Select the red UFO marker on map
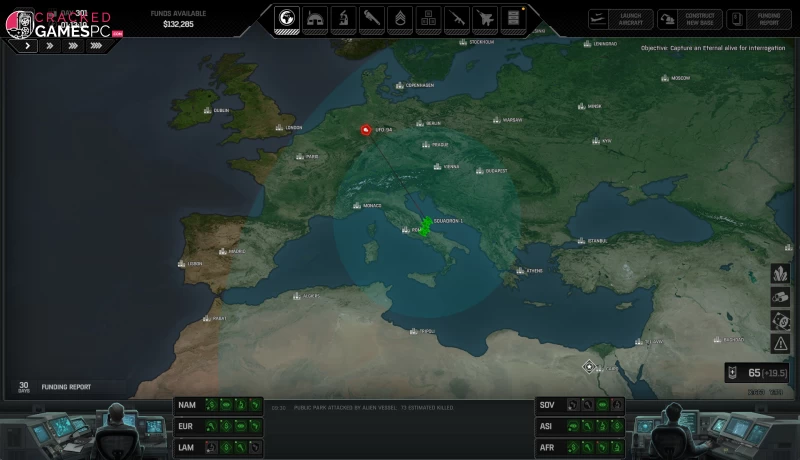Viewport: 800px width, 460px height. tap(366, 129)
